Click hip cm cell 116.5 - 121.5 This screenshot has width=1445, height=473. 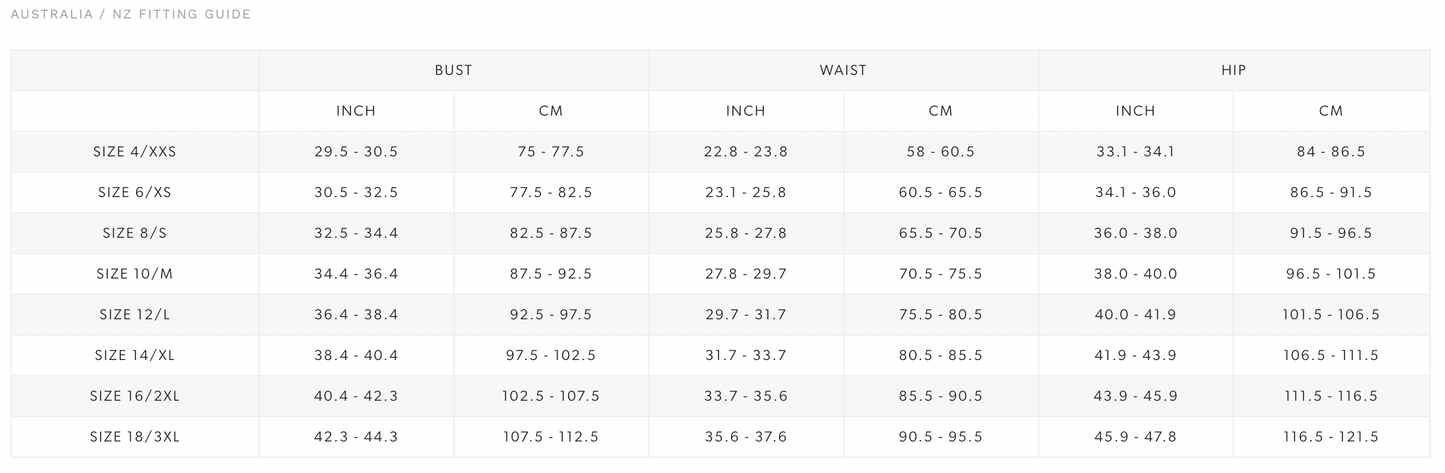pyautogui.click(x=1331, y=436)
